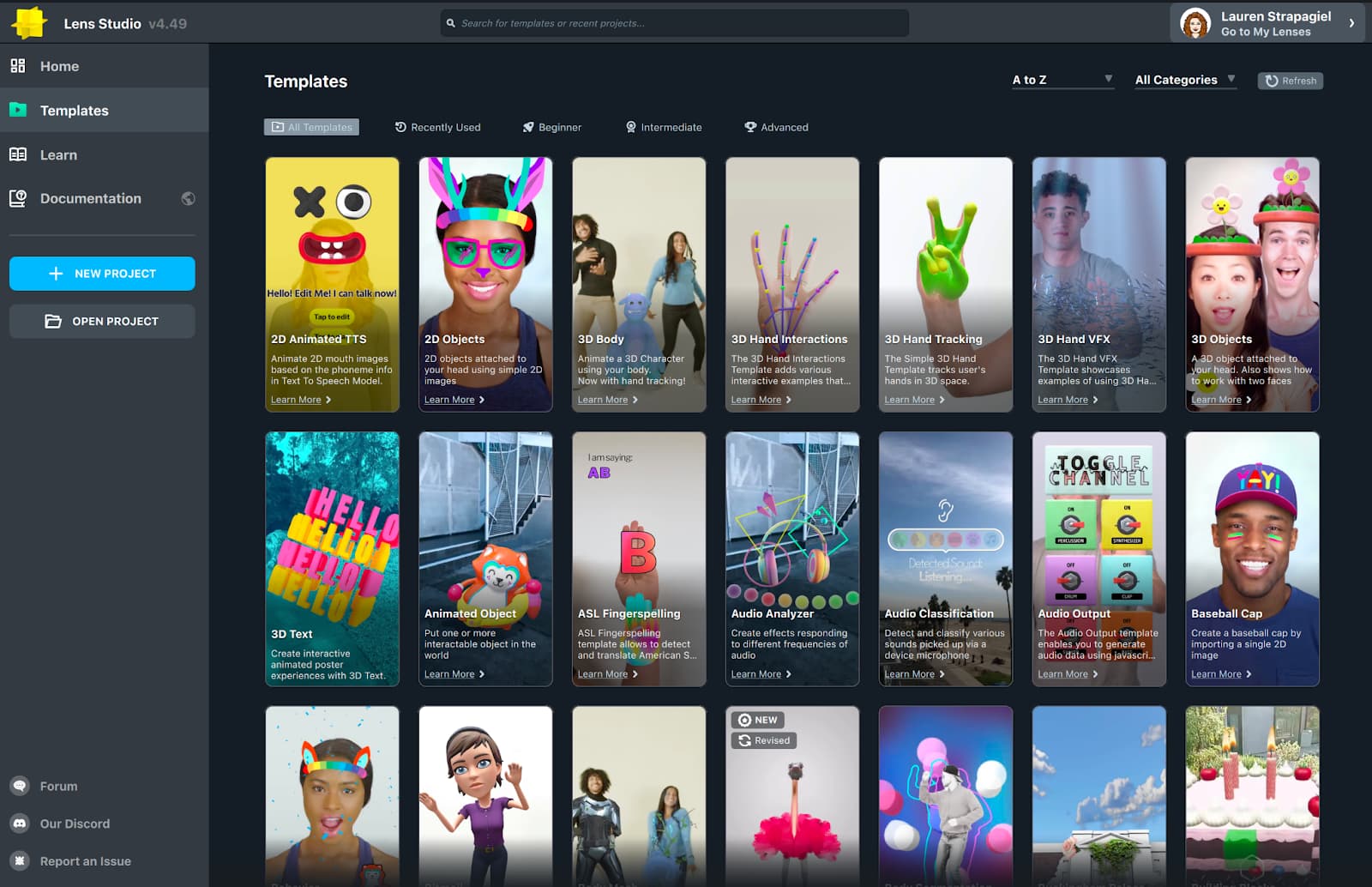1372x887 pixels.
Task: Click the Discord icon in sidebar
Action: click(x=20, y=824)
